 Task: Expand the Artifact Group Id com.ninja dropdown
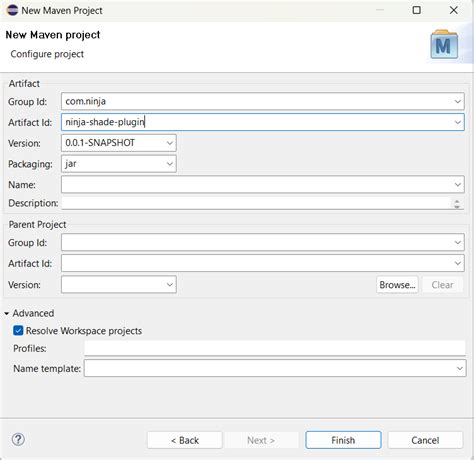pos(458,101)
